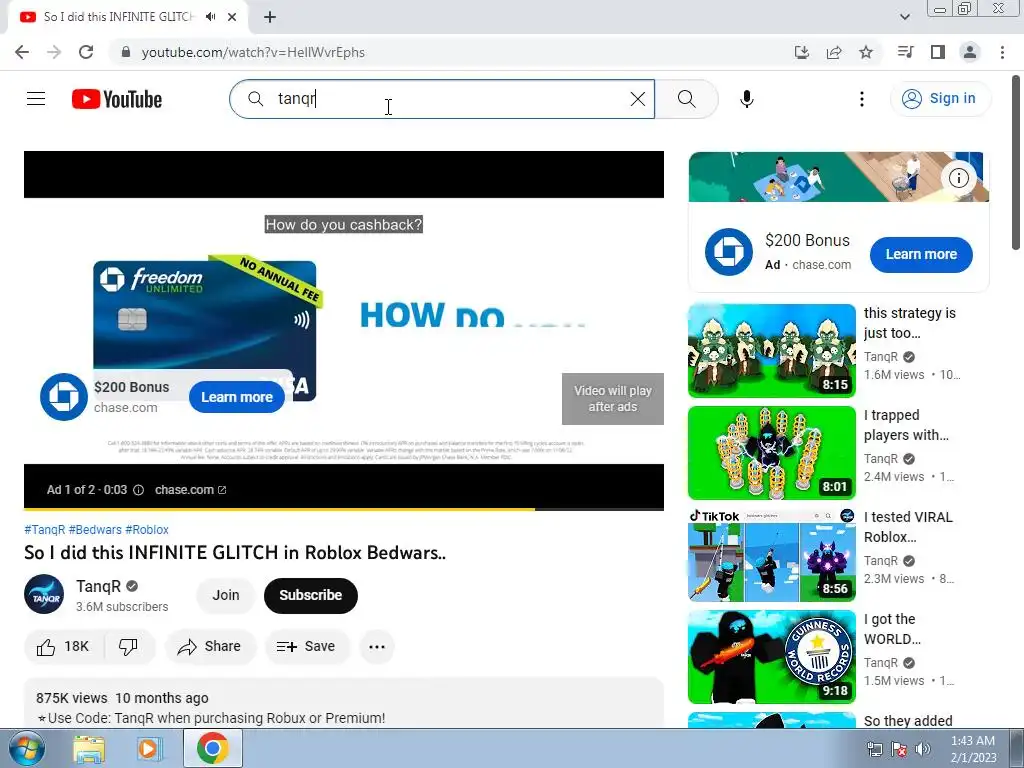1024x768 pixels.
Task: Expand tab search chevron
Action: point(904,17)
